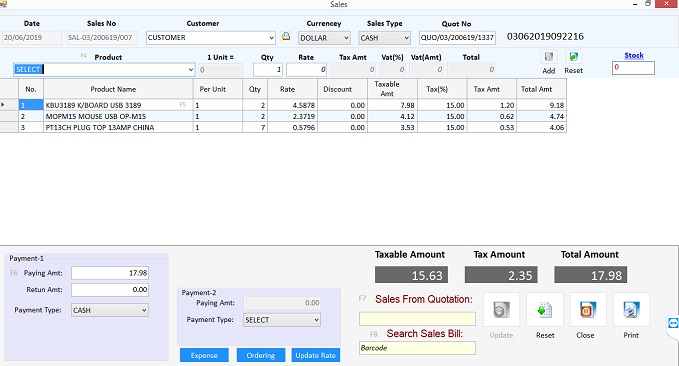Click the bottom Reset sale icon

pos(545,310)
